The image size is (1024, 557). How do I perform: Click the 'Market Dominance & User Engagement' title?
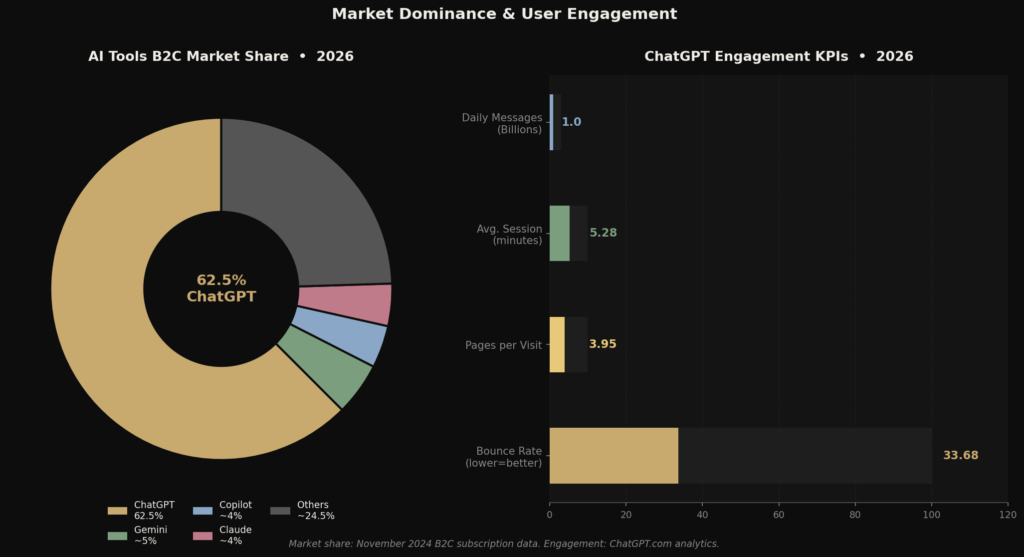tap(504, 14)
